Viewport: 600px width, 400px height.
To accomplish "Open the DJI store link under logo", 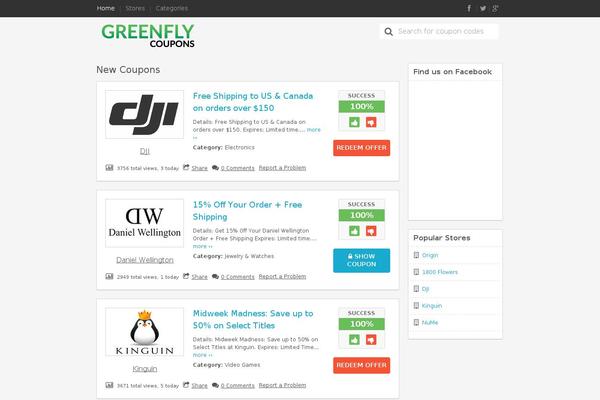I will pyautogui.click(x=145, y=151).
